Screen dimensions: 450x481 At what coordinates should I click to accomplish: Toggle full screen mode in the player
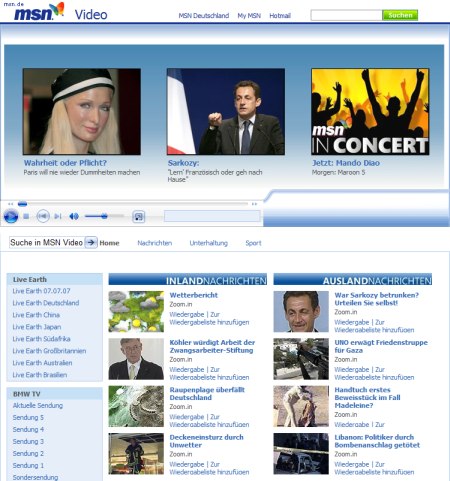139,217
